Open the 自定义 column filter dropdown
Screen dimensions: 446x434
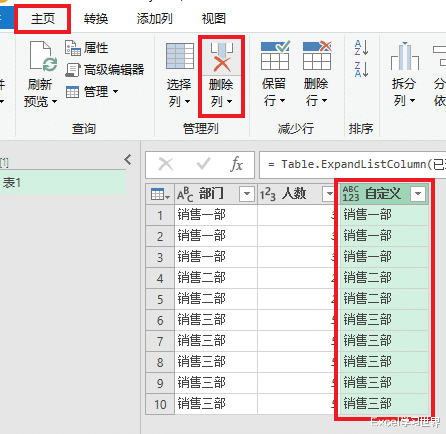click(418, 194)
